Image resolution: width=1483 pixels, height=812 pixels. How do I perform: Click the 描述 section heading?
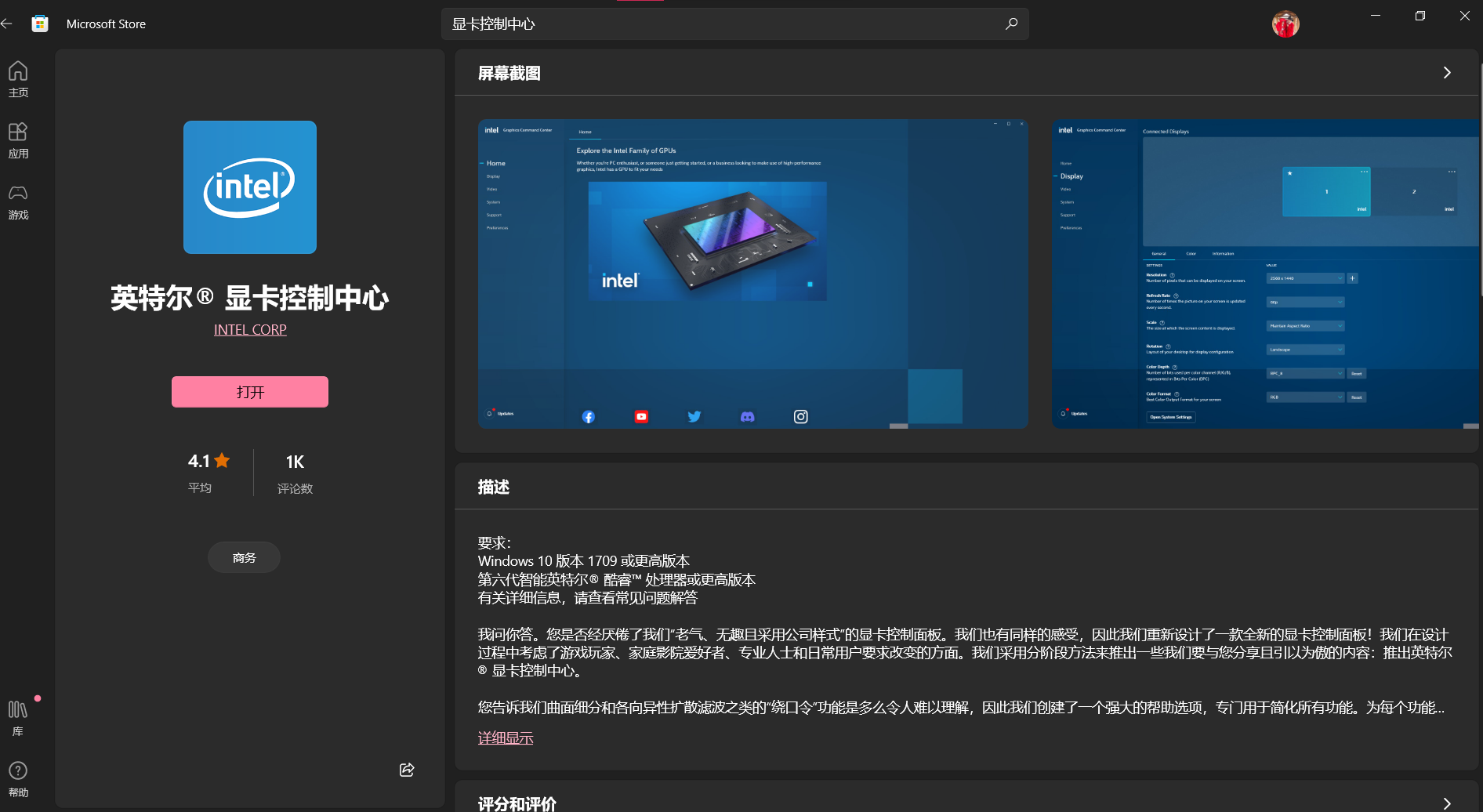pyautogui.click(x=494, y=487)
